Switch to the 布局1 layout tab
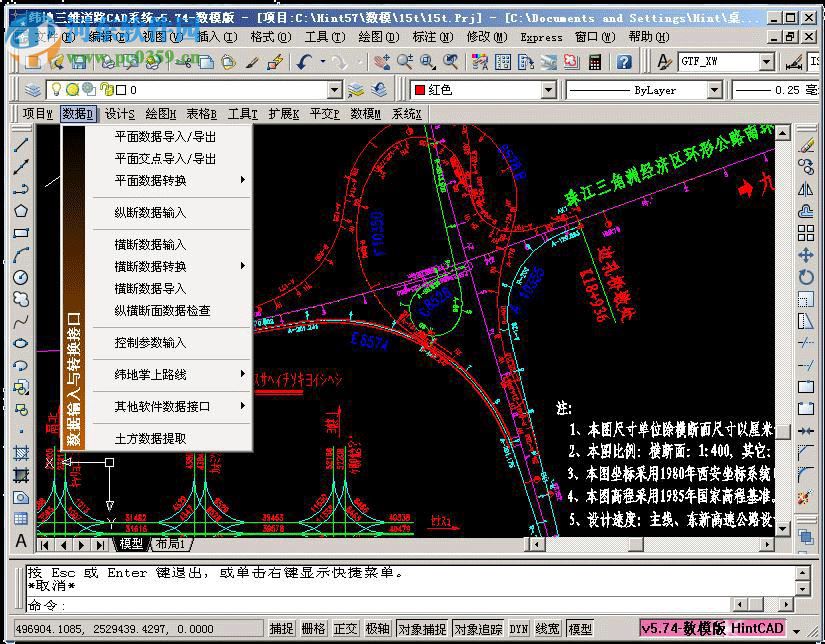Screen dimensions: 825x644 (x=168, y=544)
